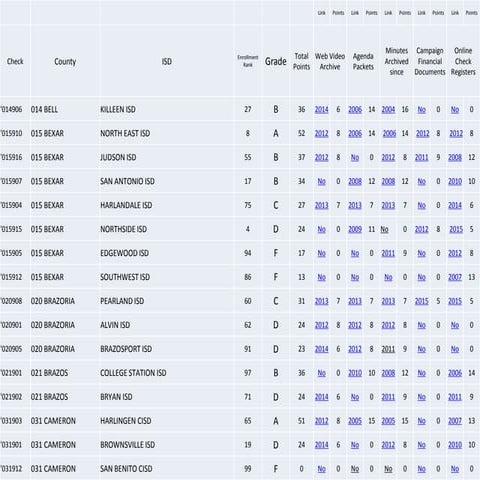This screenshot has height=480, width=480.
Task: Open Brazosport ISD 2014 web video link
Action: point(321,349)
